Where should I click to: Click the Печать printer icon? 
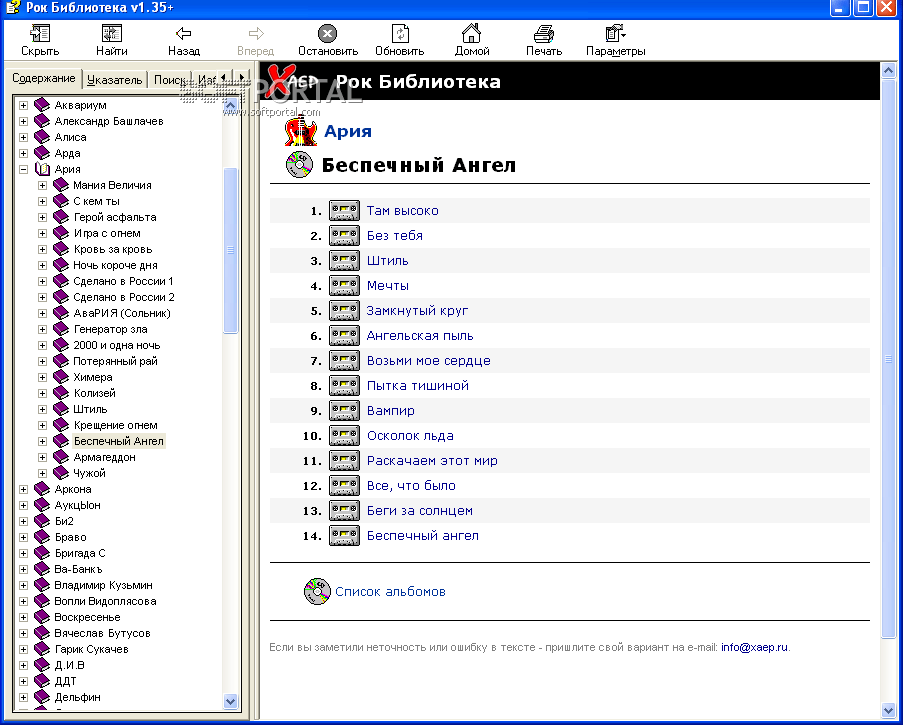pos(544,33)
